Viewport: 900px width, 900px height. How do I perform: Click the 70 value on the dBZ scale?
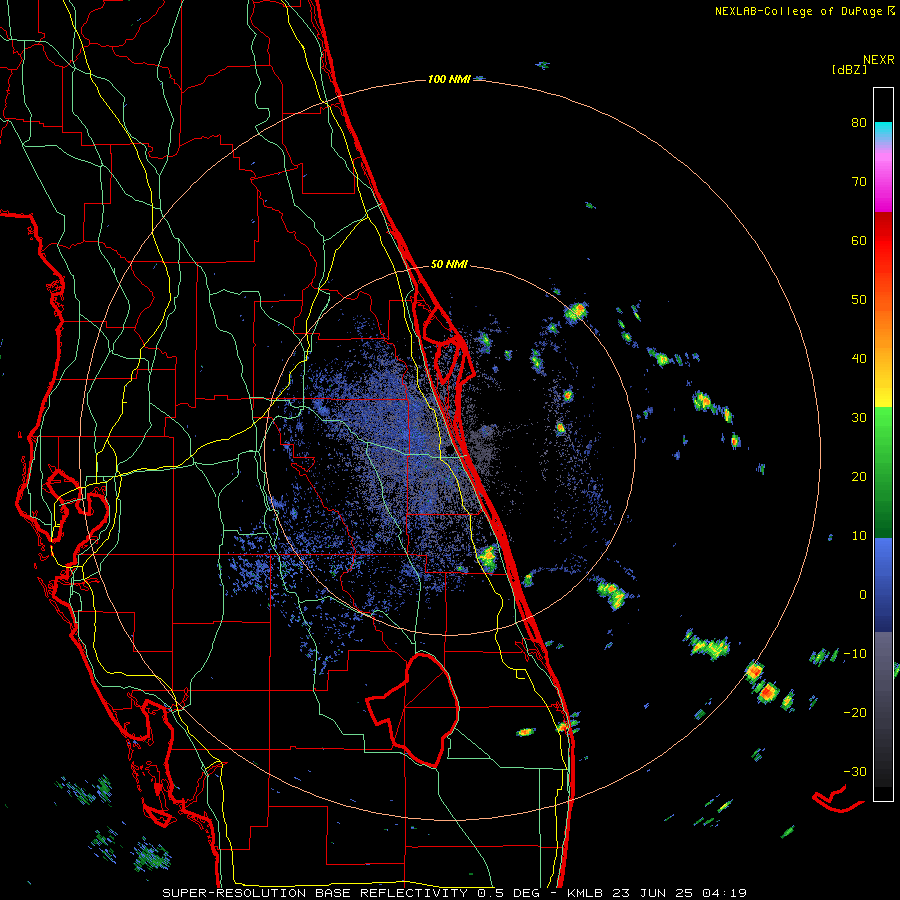click(859, 182)
